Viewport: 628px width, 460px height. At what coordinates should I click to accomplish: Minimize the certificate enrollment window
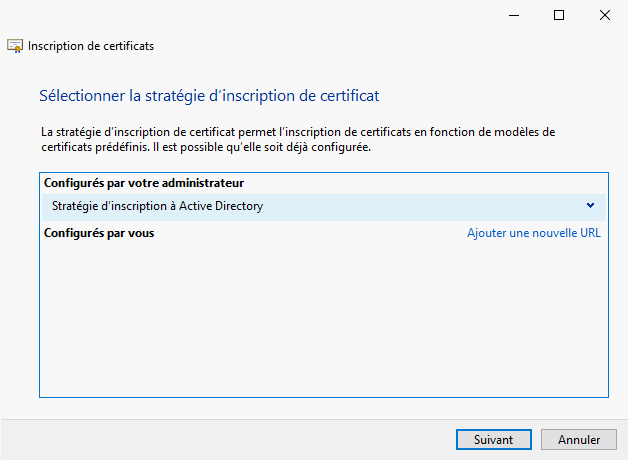click(513, 15)
